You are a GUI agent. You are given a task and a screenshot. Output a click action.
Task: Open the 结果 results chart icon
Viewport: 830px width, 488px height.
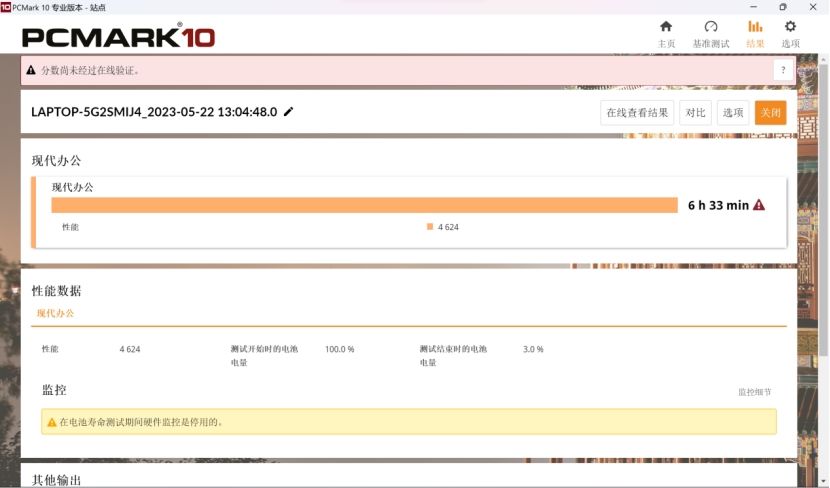pos(755,26)
